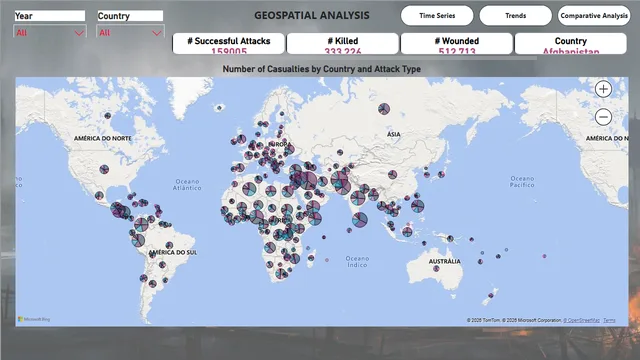The image size is (640, 360).
Task: Click the pie bubble on Australia
Action: (x=436, y=268)
